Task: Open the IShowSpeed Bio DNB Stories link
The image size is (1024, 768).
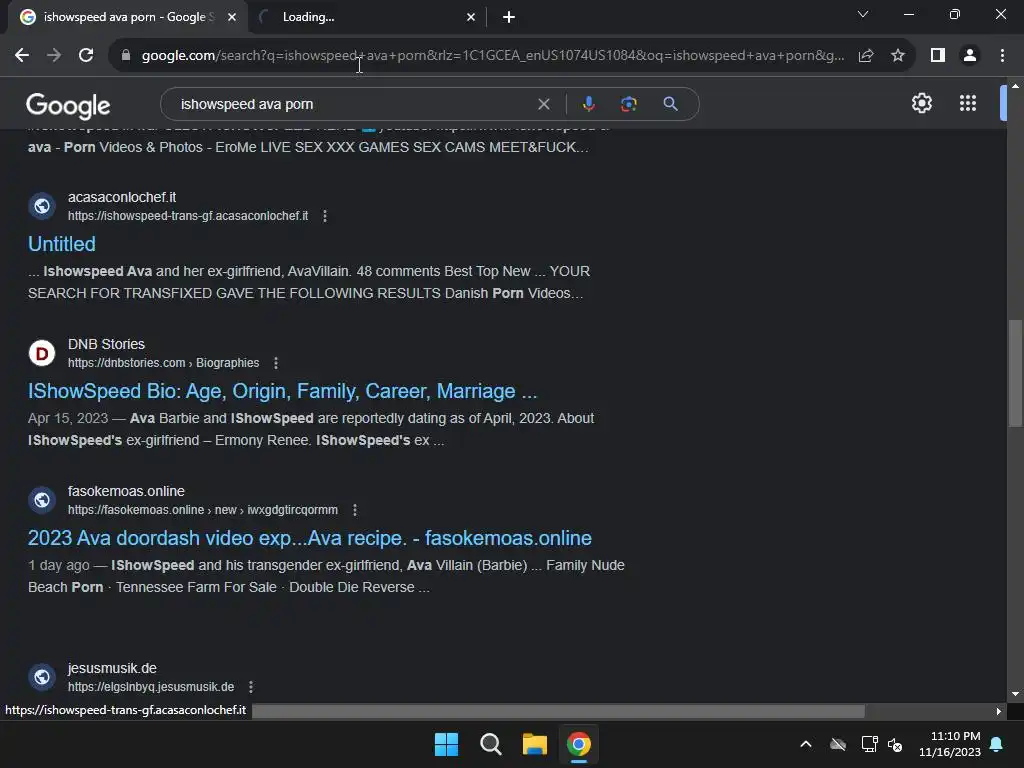Action: pos(282,391)
